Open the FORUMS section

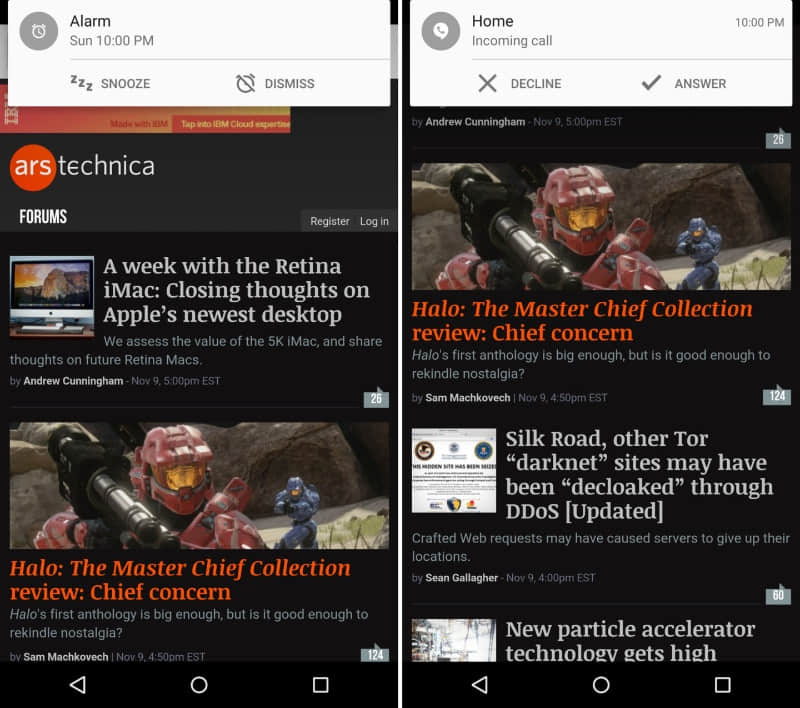coord(43,217)
